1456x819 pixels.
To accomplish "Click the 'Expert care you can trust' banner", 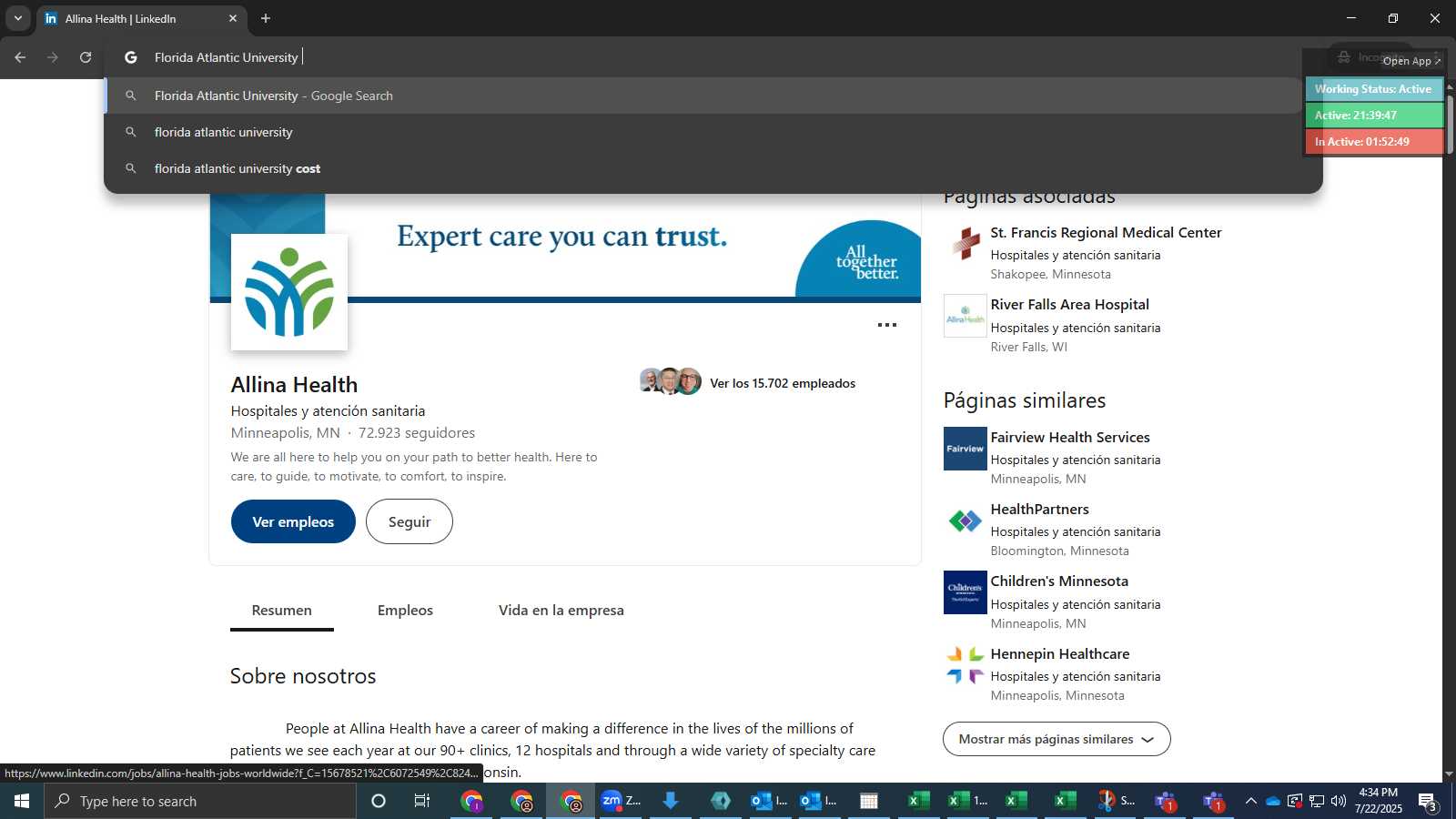I will pos(565,246).
